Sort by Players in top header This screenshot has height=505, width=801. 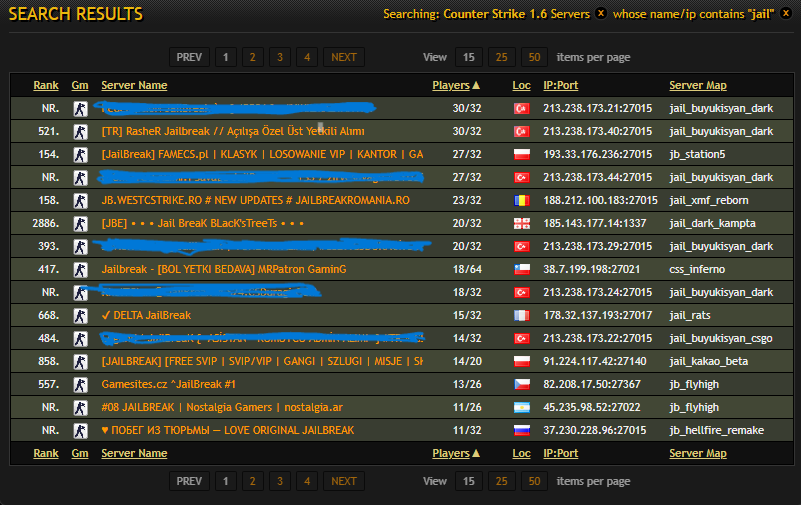tap(456, 85)
